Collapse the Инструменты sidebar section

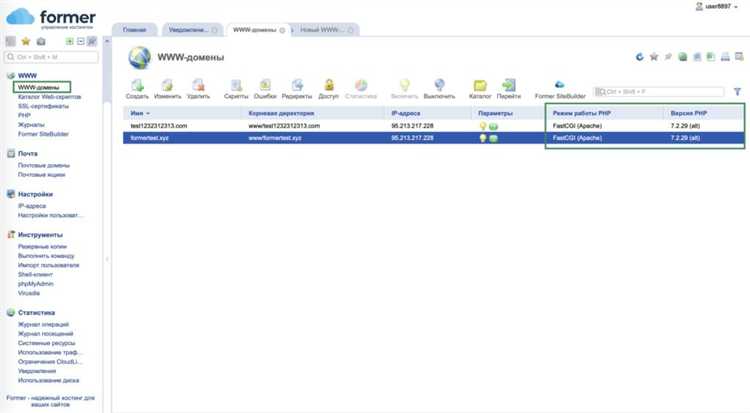tap(40, 235)
